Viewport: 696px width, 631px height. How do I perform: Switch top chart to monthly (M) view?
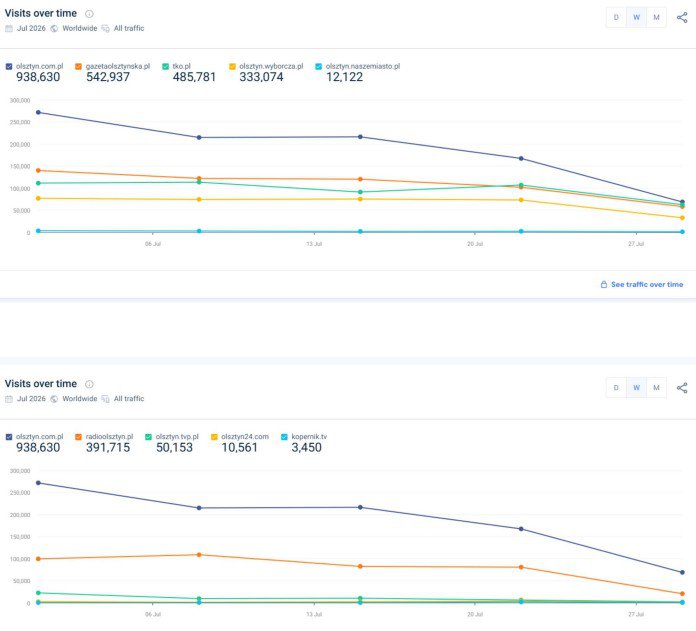656,17
